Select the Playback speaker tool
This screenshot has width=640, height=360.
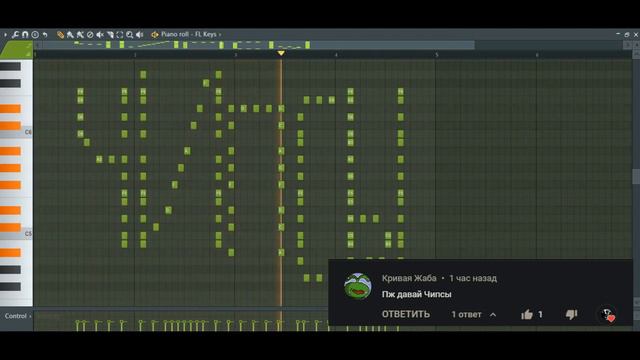tap(140, 35)
